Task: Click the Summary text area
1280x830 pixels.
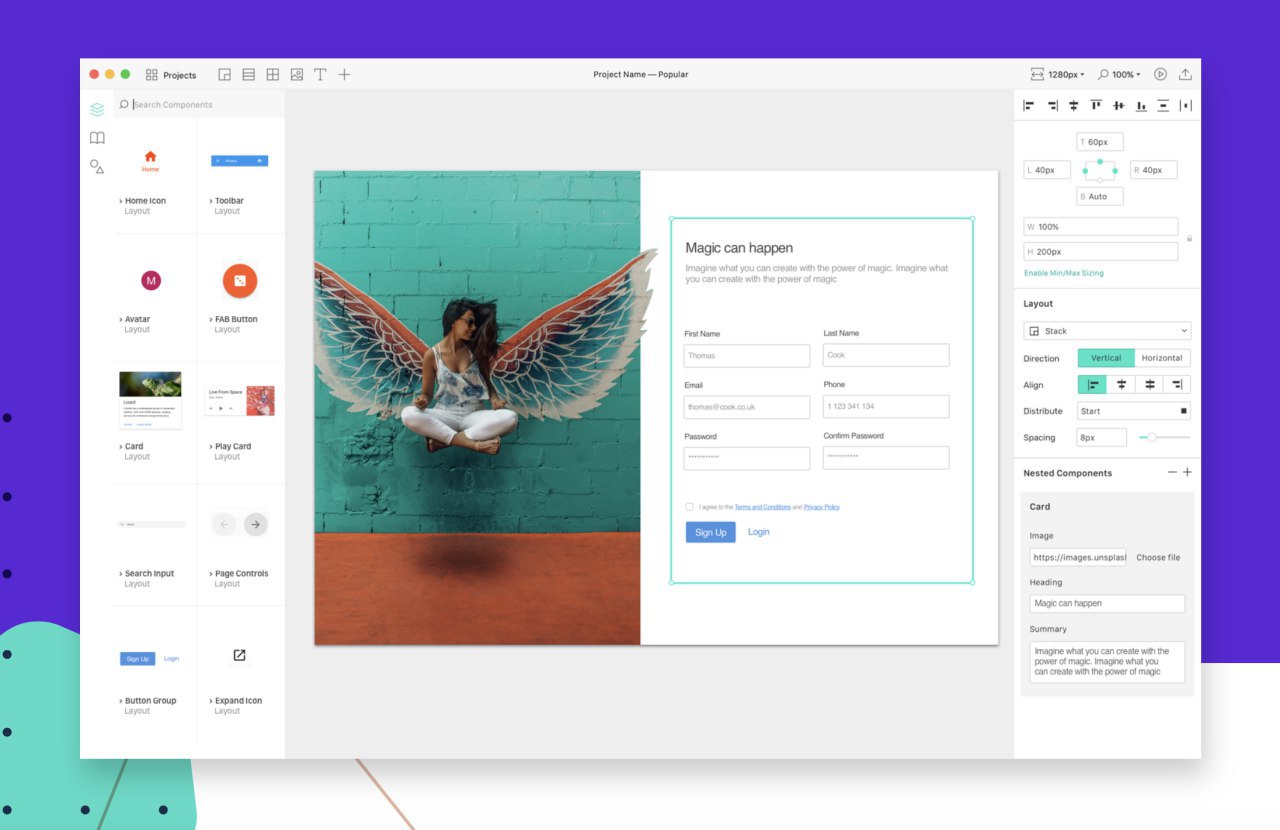Action: (x=1107, y=662)
